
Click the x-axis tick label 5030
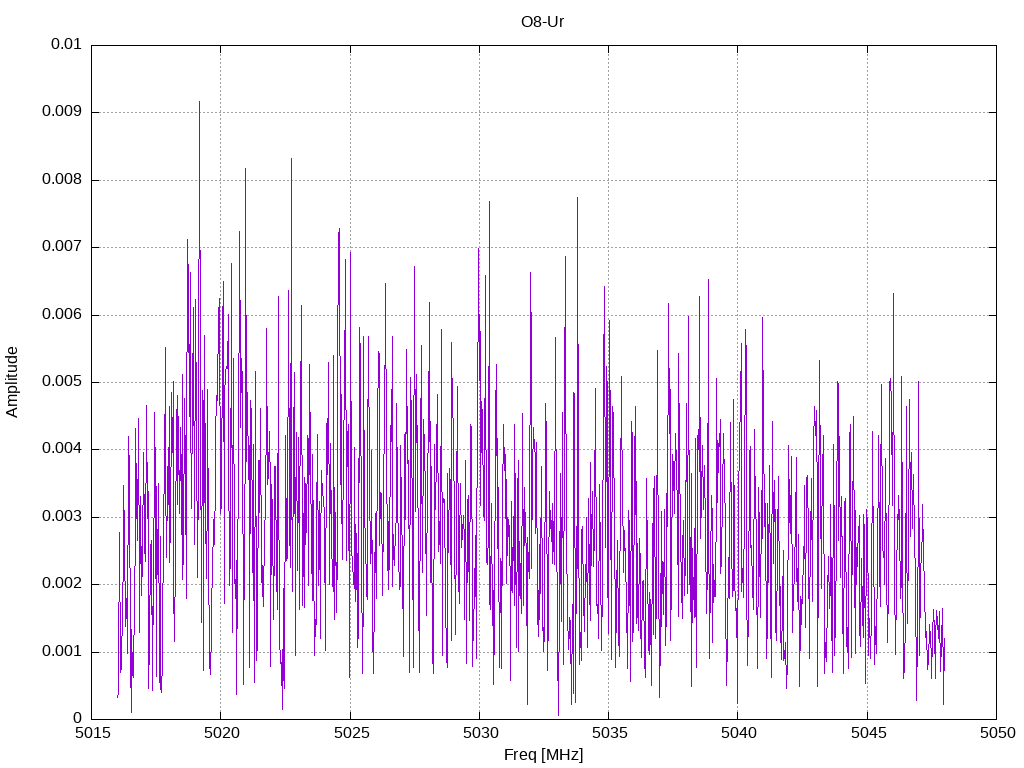(x=481, y=733)
